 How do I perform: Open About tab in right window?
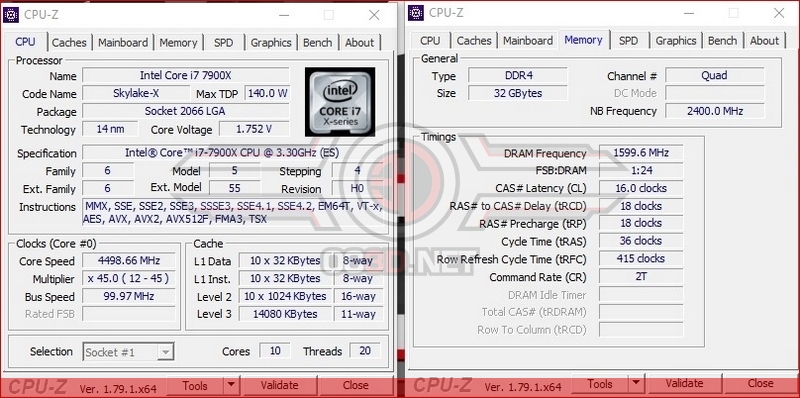pyautogui.click(x=764, y=40)
